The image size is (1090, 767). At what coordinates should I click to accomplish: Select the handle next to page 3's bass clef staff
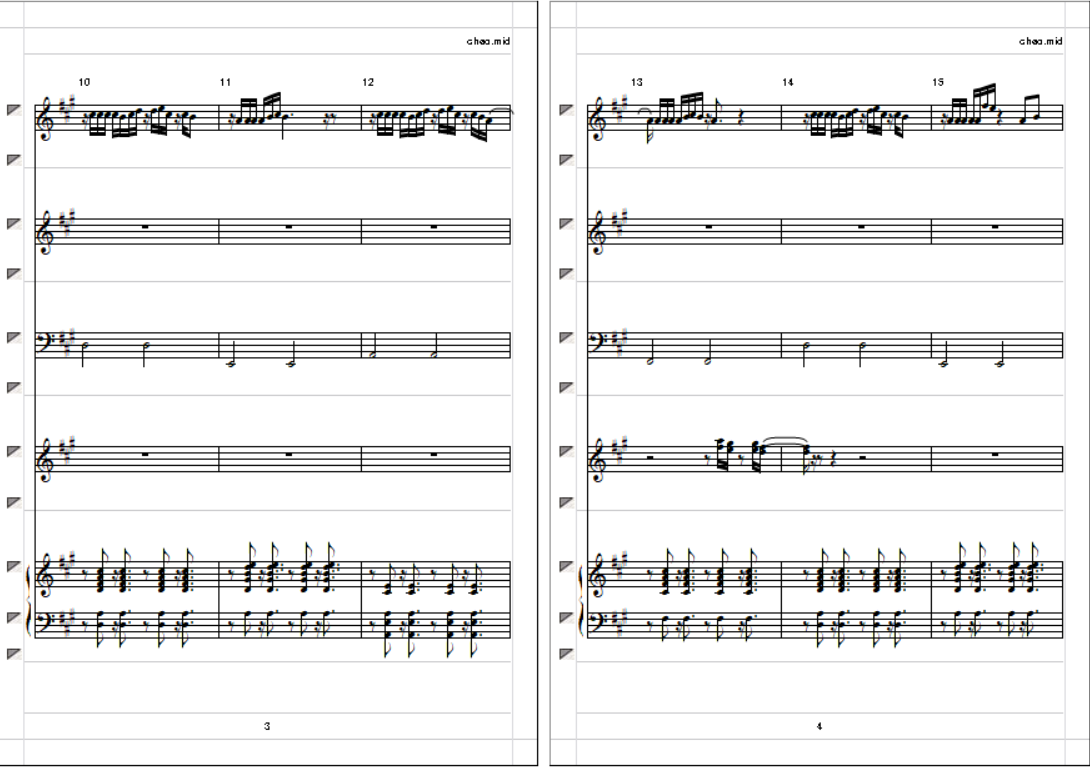click(13, 337)
